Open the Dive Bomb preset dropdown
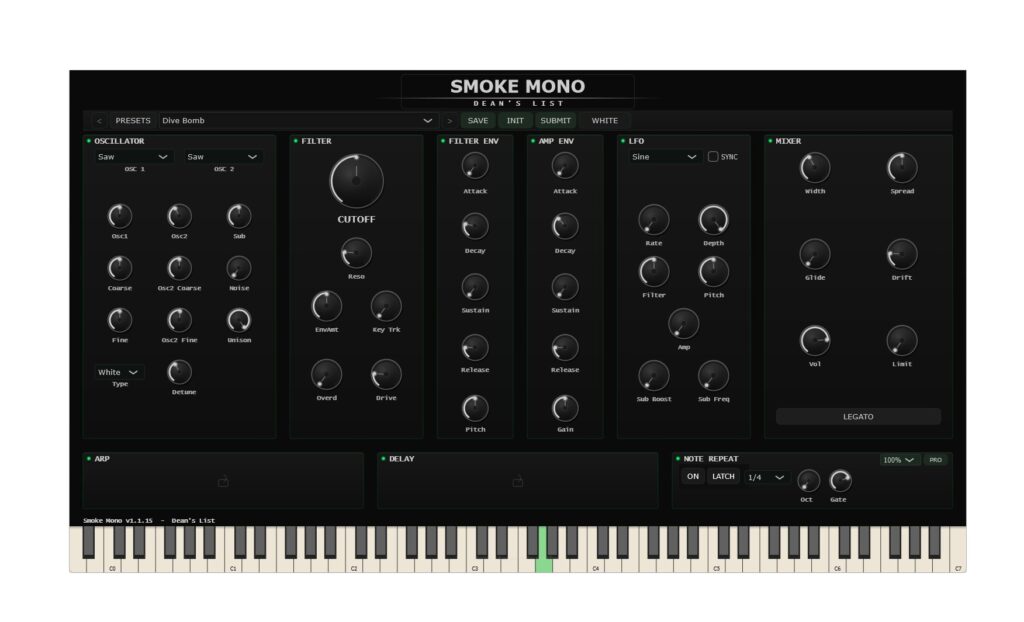The image size is (1024, 622). [298, 121]
